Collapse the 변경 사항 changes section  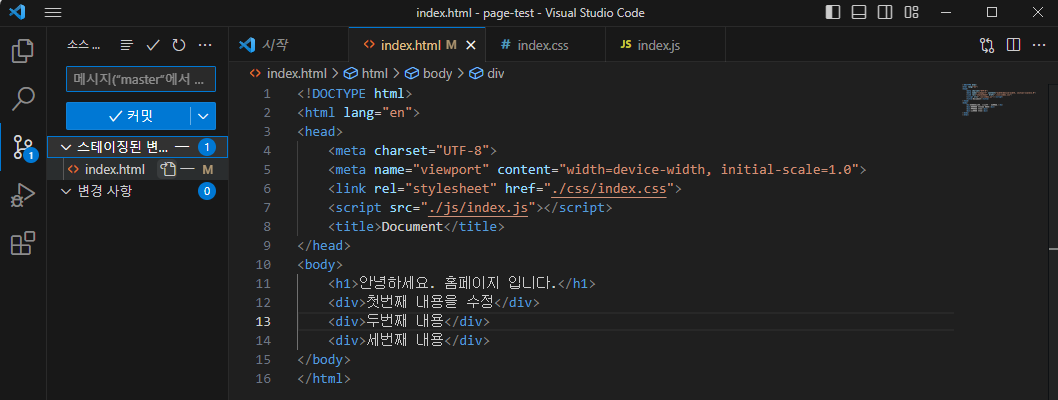[66, 191]
